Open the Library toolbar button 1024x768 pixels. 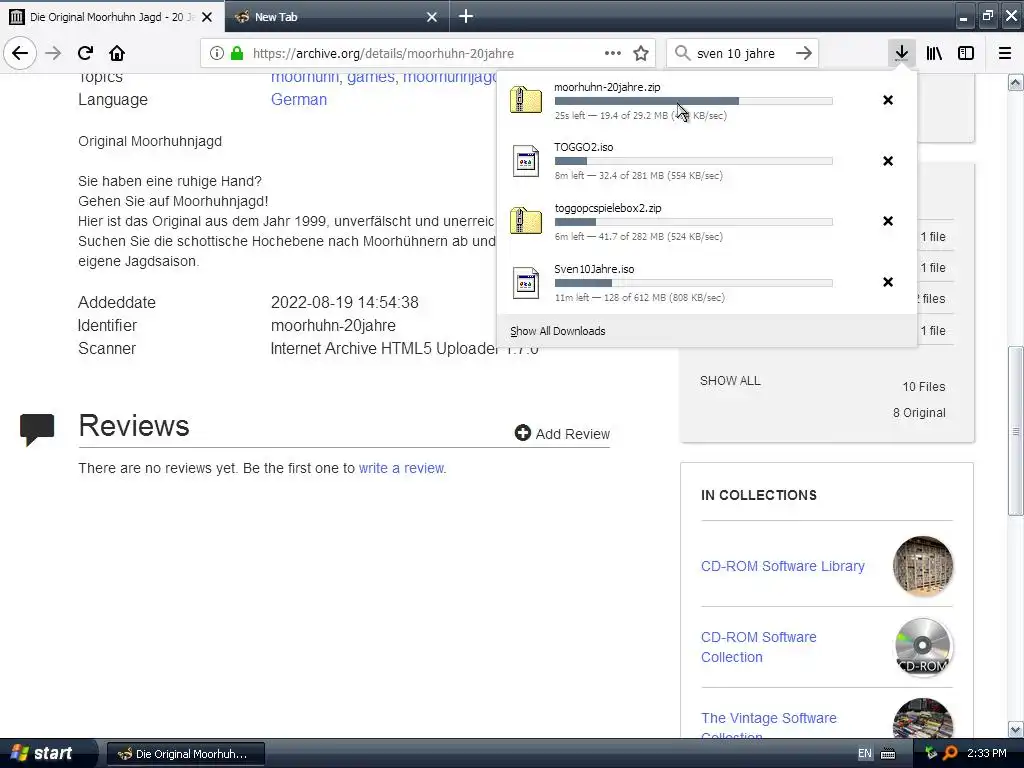934,53
